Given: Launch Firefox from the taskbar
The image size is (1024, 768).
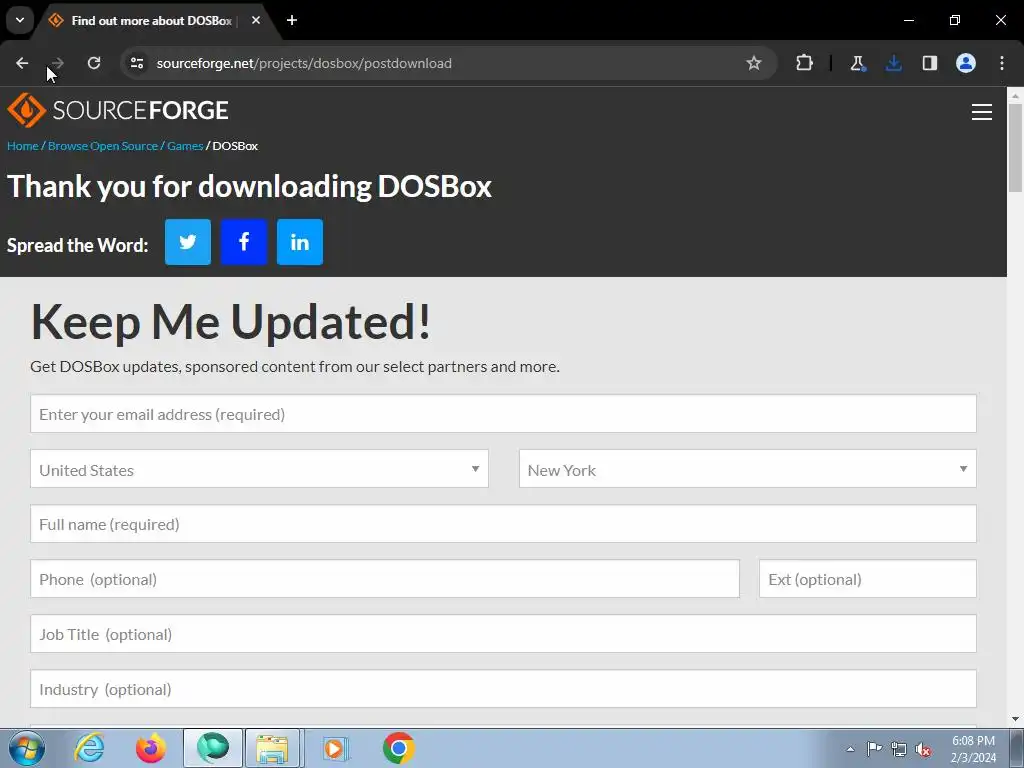Looking at the screenshot, I should coord(151,748).
